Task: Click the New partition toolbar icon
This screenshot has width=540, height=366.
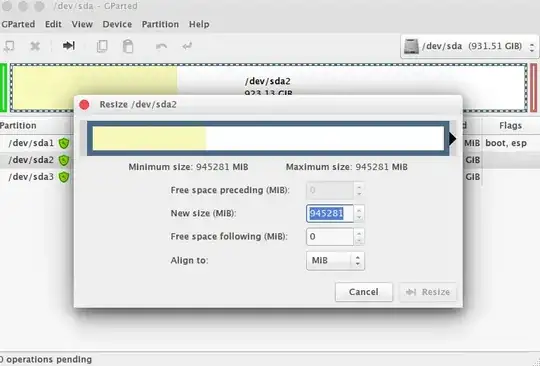Action: coord(9,46)
